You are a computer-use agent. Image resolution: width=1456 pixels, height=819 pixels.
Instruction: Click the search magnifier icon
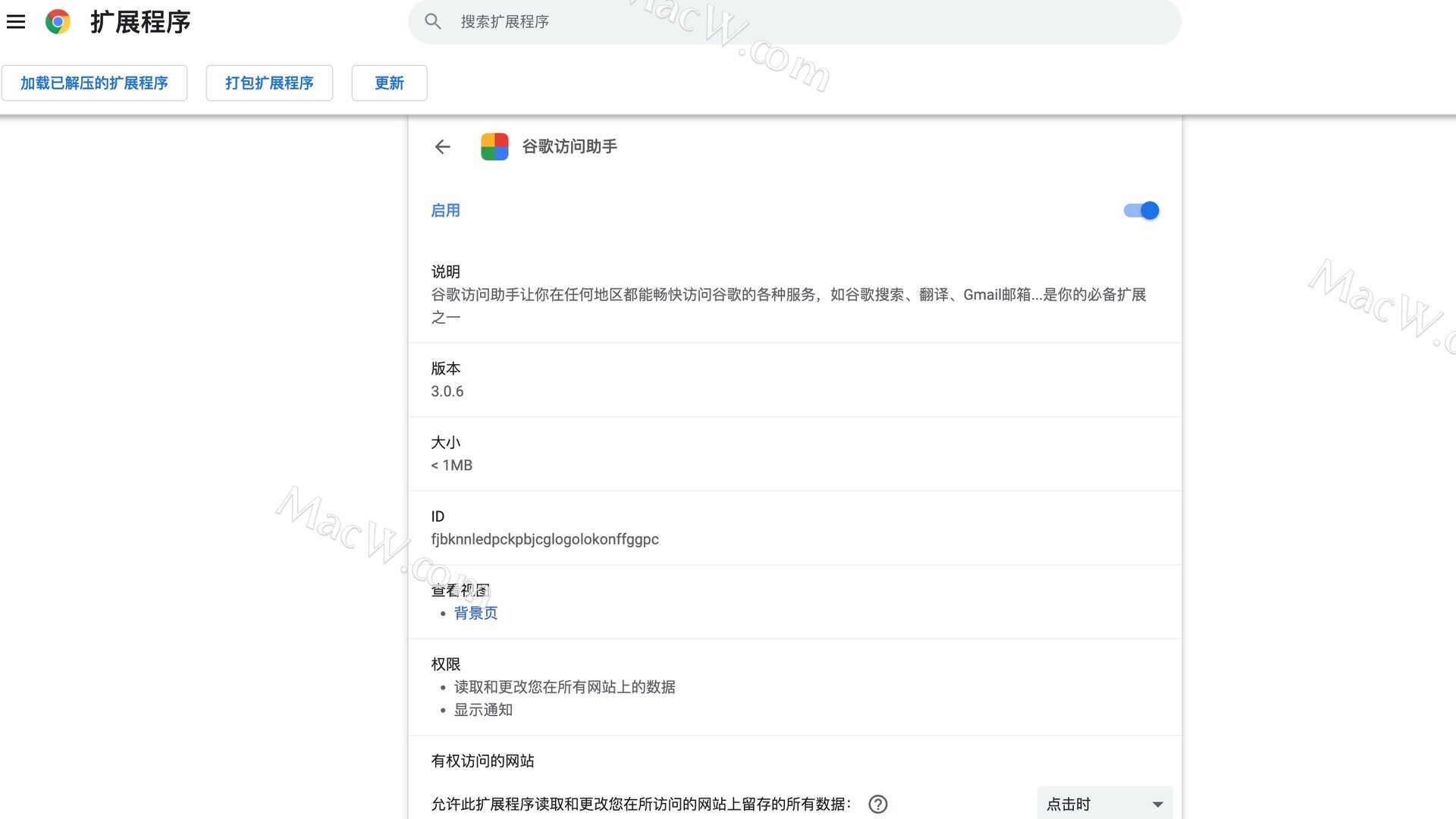[433, 22]
